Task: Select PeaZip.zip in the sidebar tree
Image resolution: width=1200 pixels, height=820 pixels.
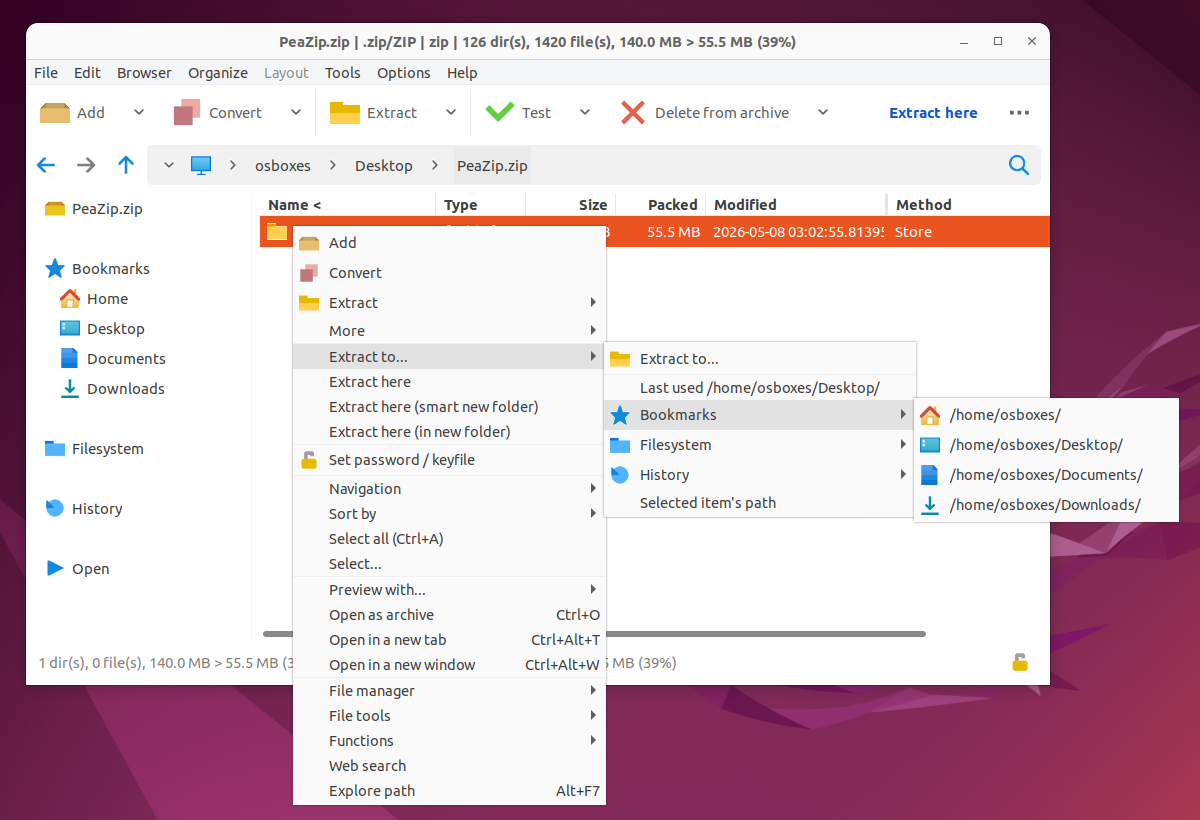Action: click(107, 209)
